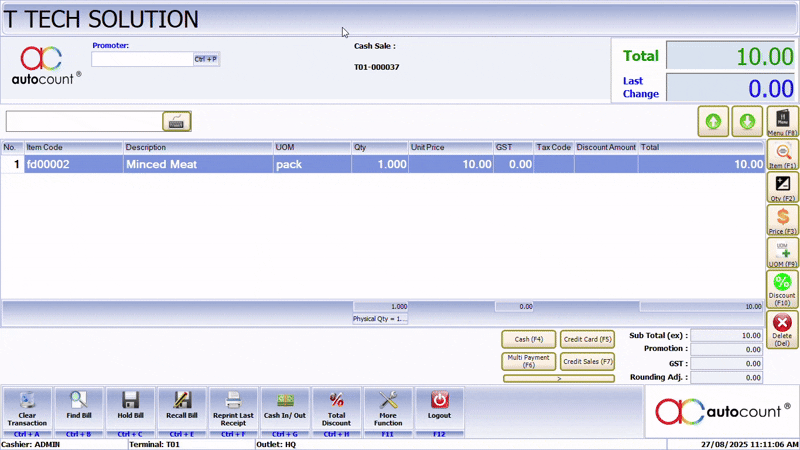Viewport: 800px width, 450px height.
Task: Open Cash In/Out function
Action: [285, 402]
